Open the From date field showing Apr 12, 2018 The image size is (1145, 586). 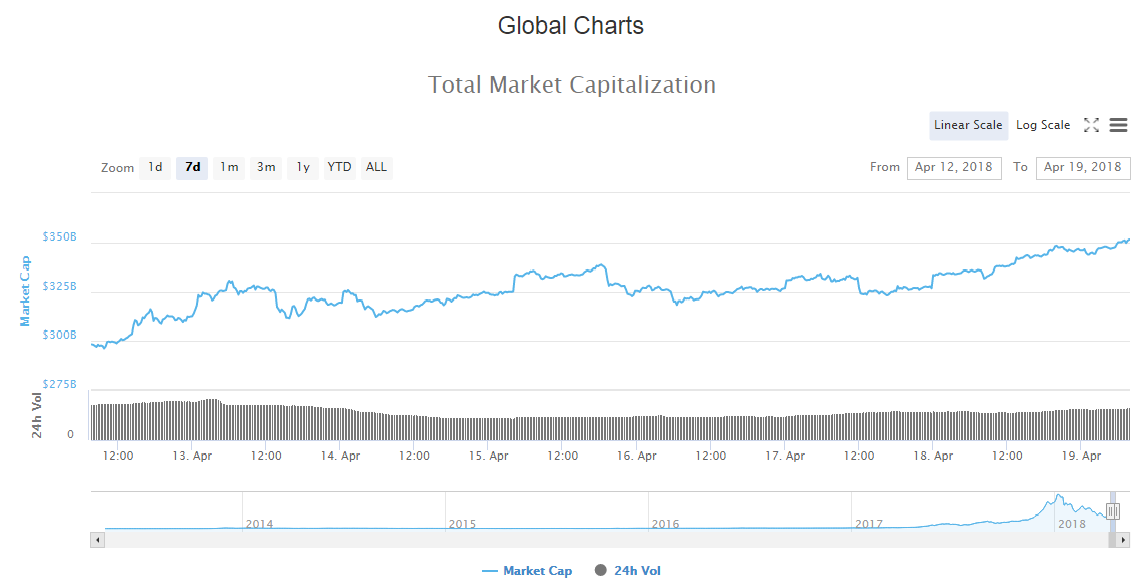click(953, 167)
